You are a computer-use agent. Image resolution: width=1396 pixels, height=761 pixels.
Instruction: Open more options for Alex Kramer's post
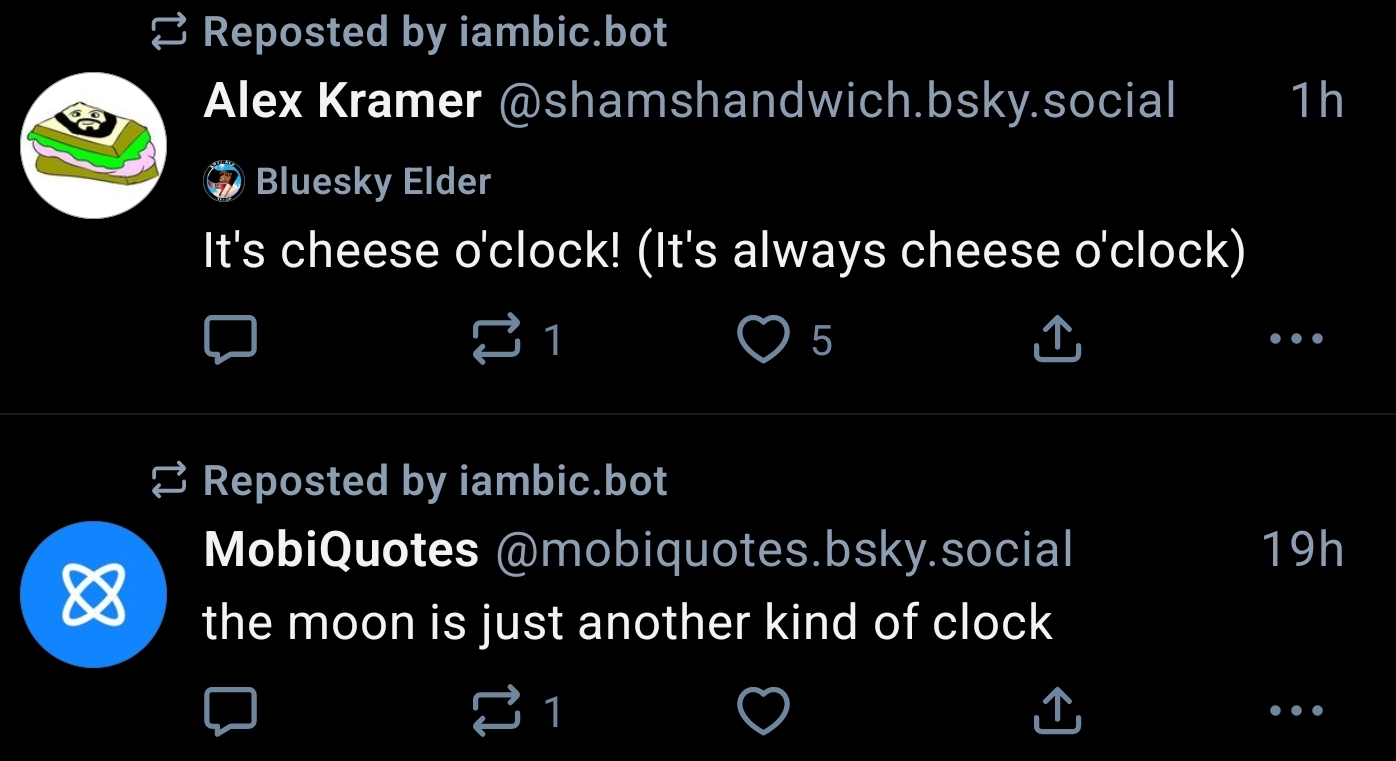(x=1296, y=340)
